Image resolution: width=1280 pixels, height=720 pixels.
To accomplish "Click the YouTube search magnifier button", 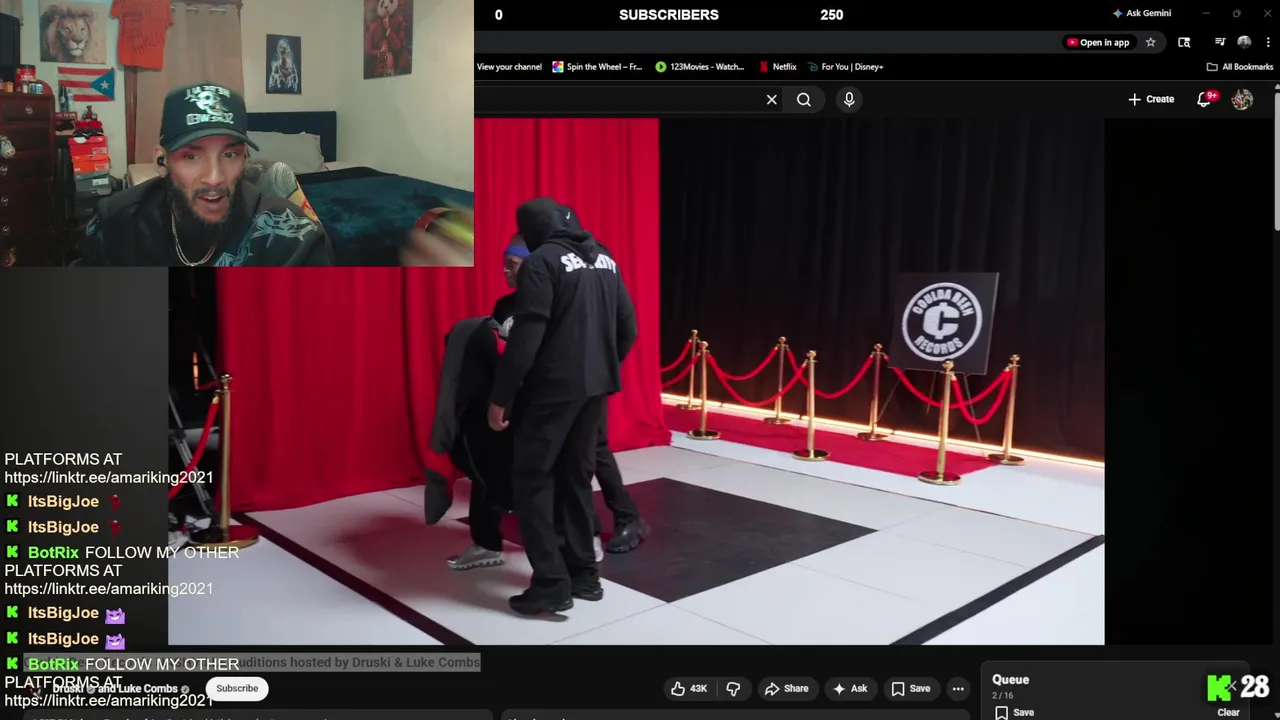I will (804, 99).
